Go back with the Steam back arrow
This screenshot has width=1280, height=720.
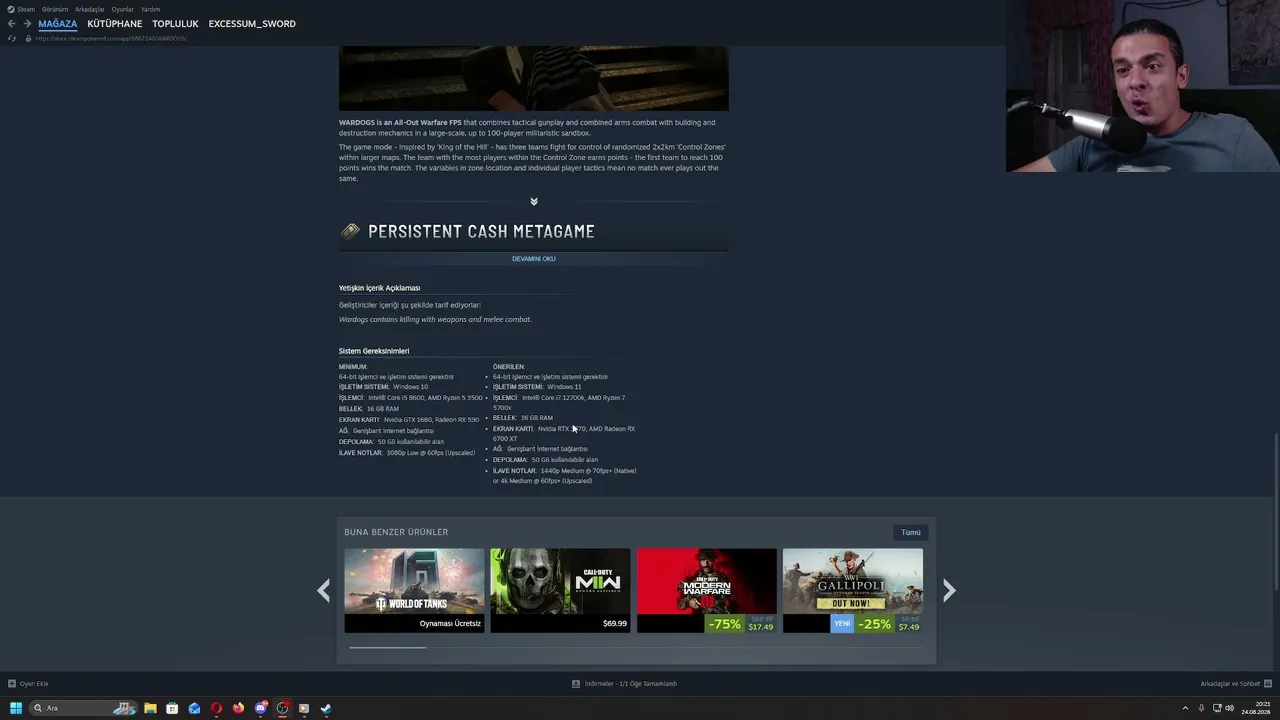[11, 24]
